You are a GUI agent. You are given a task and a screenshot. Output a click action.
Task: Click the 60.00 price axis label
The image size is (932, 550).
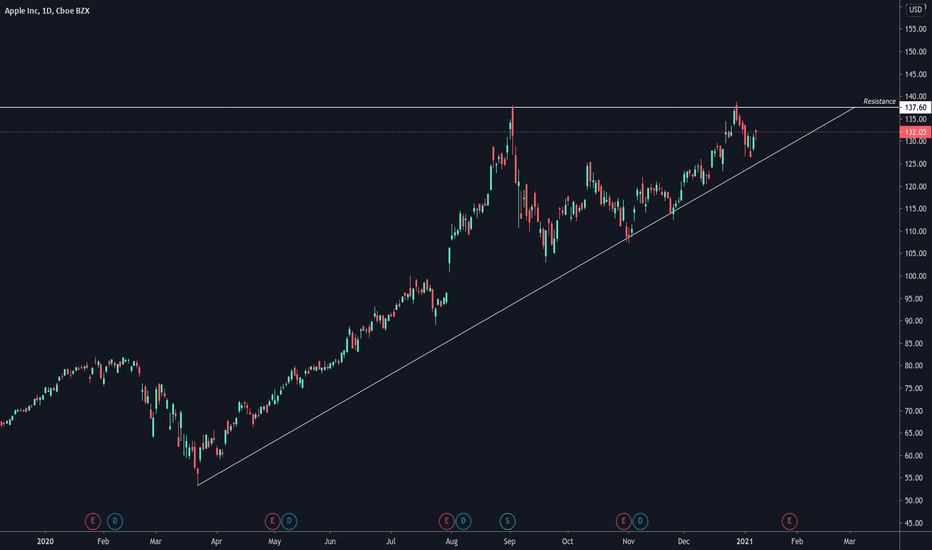click(915, 456)
